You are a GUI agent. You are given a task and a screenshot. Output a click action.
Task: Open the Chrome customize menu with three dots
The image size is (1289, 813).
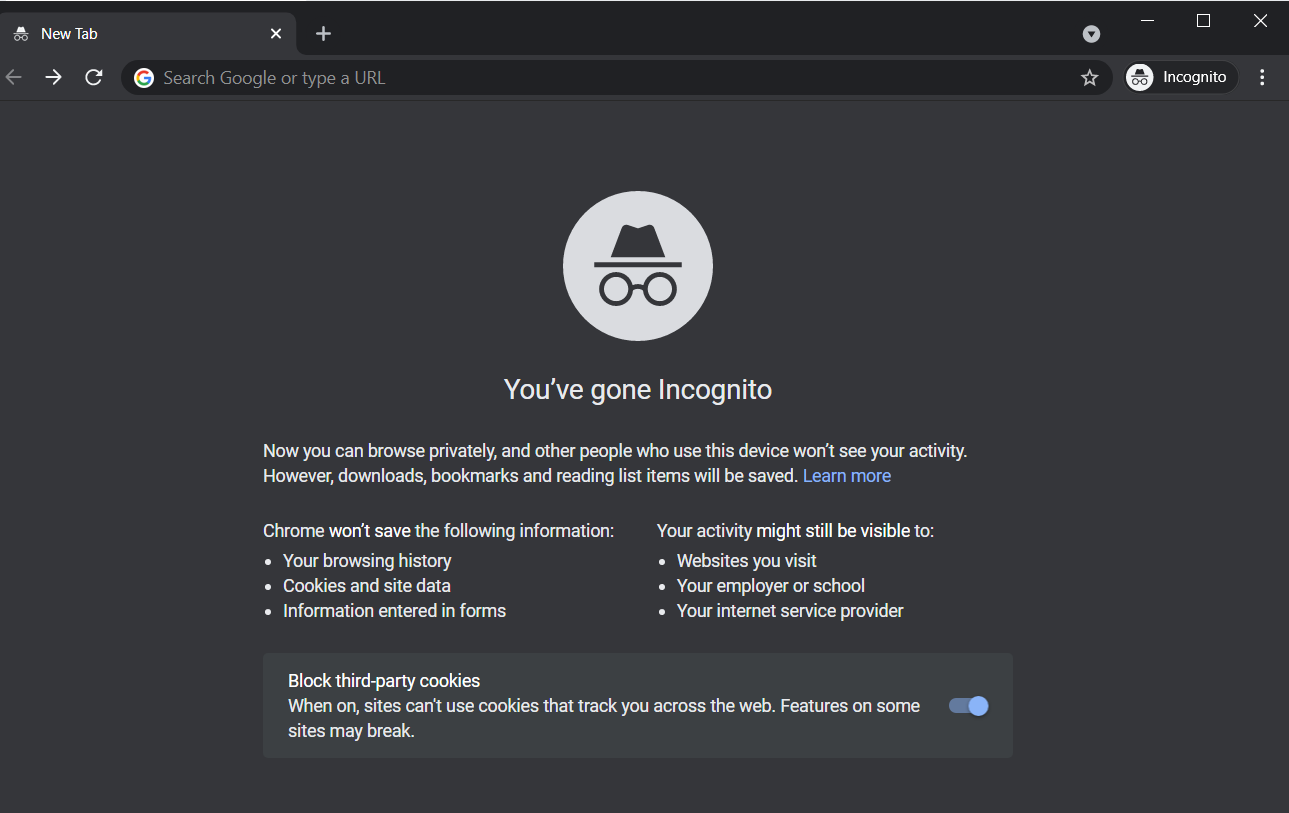point(1262,77)
